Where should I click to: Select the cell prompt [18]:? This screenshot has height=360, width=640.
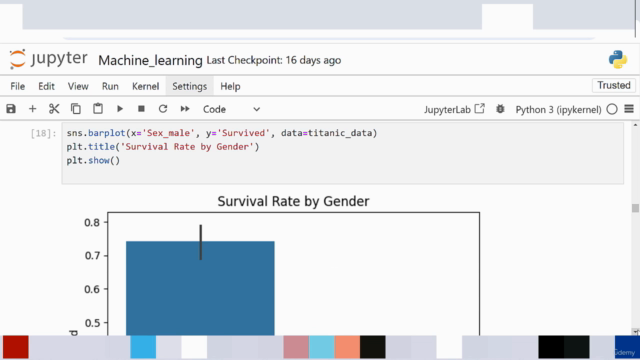[x=43, y=133]
